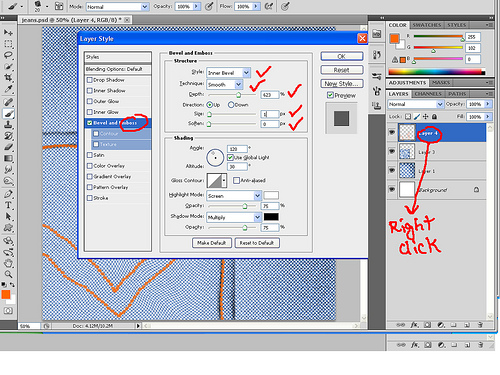Open the Gloss Contour picker arrow

pyautogui.click(x=224, y=181)
